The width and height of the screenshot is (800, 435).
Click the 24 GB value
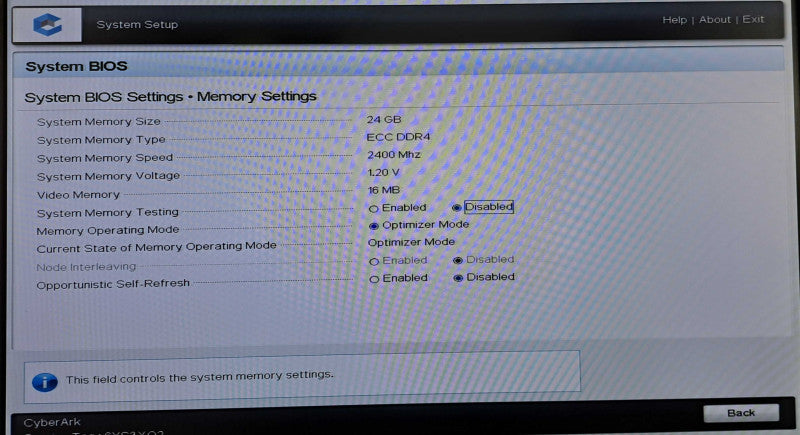pos(384,119)
